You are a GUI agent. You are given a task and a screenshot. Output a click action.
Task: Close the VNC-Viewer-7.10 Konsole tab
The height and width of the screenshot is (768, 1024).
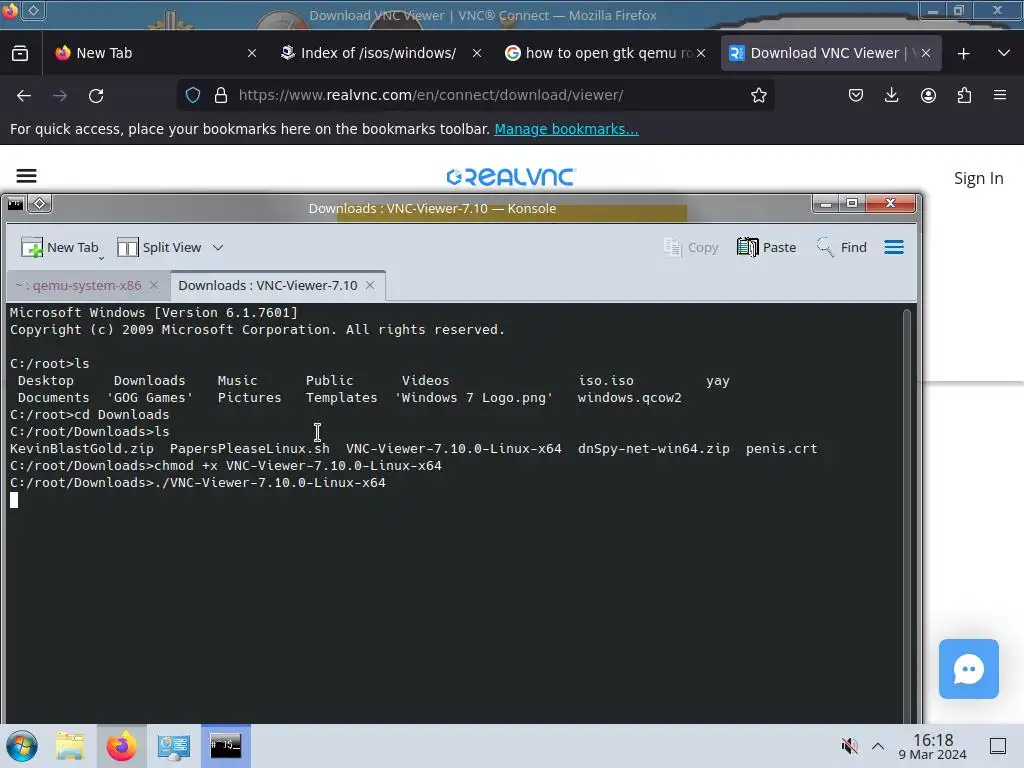pyautogui.click(x=370, y=285)
